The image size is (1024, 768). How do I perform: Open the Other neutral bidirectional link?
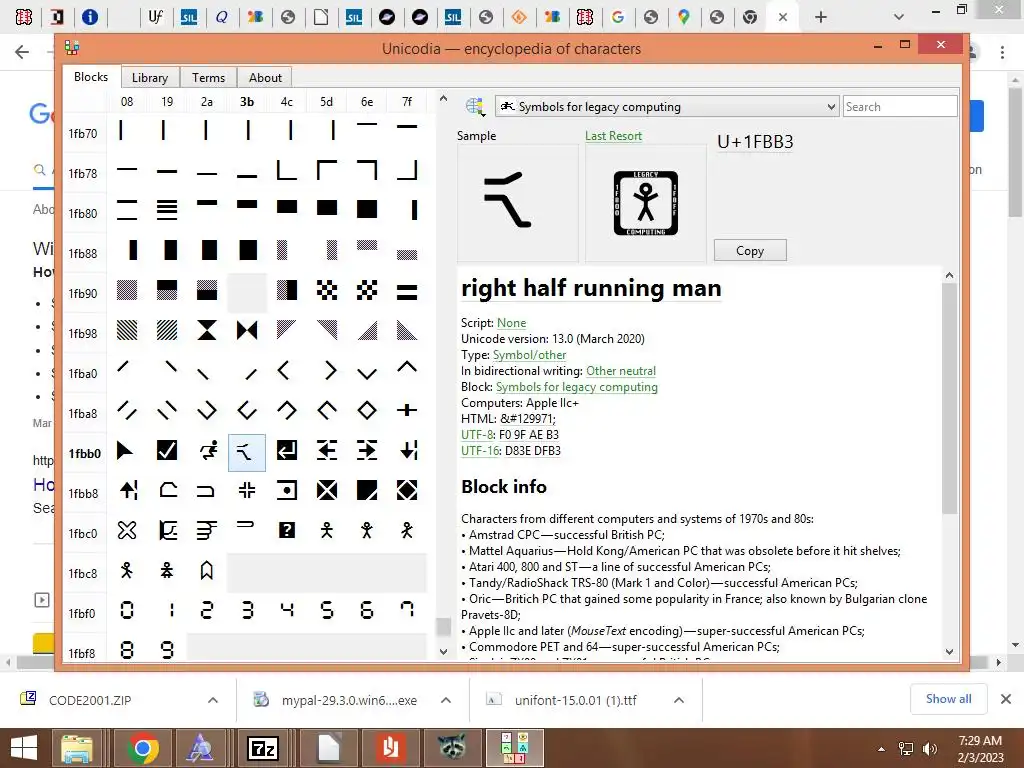tap(620, 371)
